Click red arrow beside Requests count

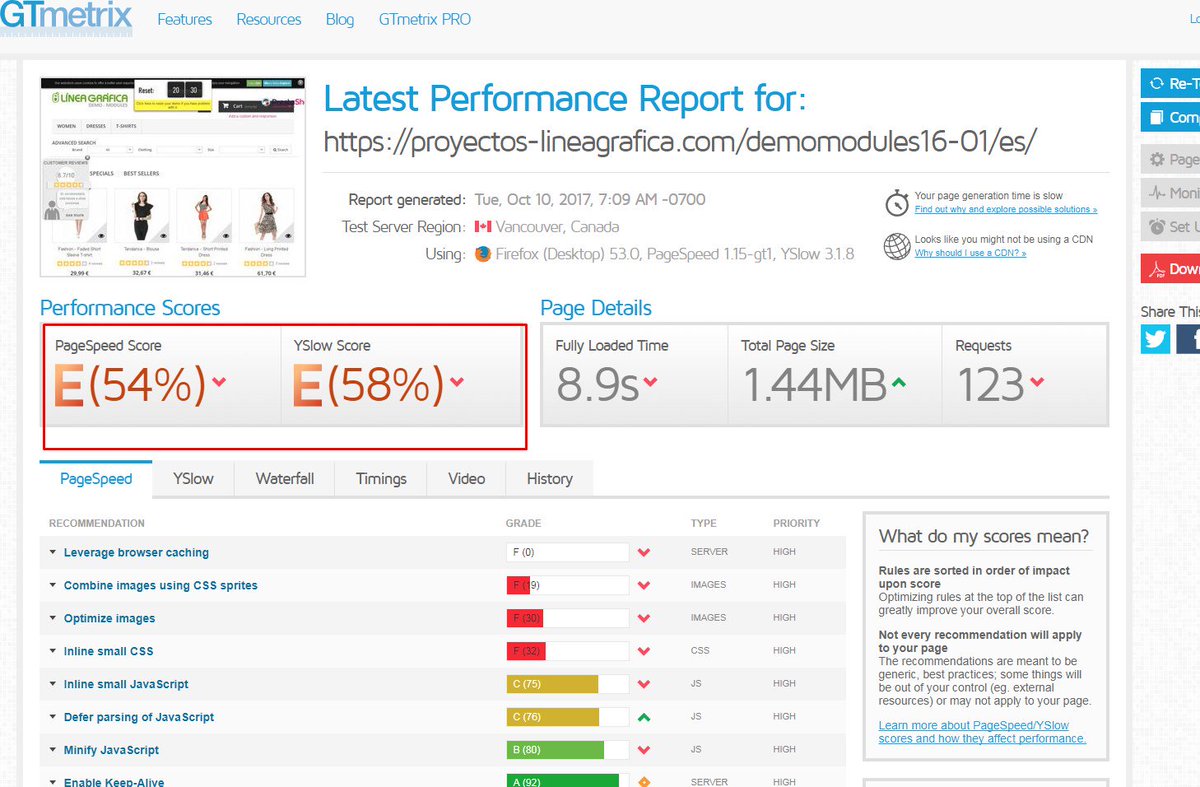[x=1037, y=382]
